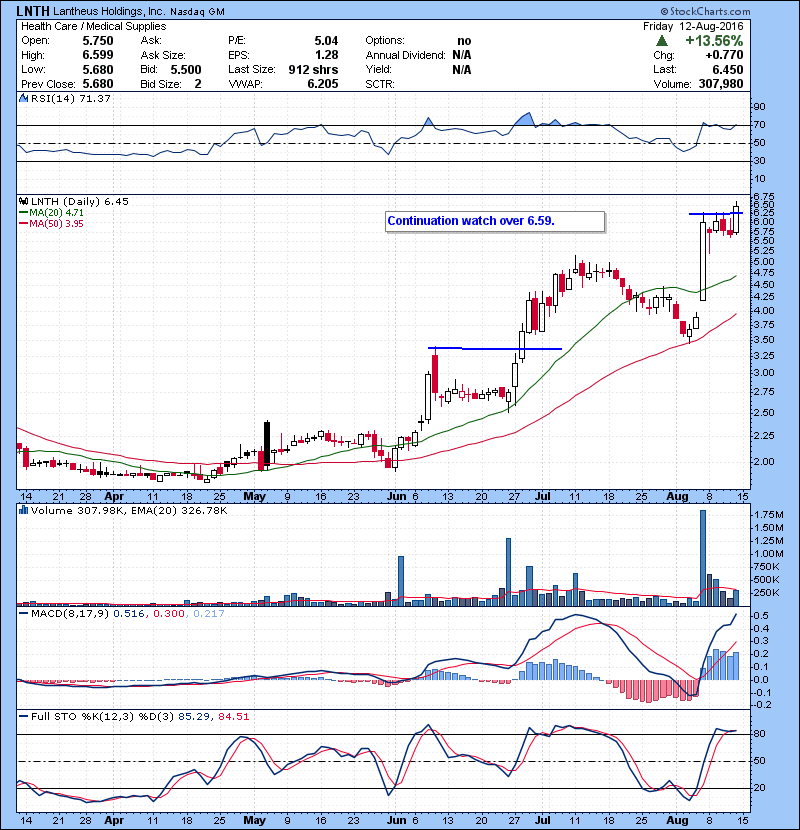
Task: Click the 'LNTH (Daily) 6.45' chart title
Action: [x=79, y=201]
